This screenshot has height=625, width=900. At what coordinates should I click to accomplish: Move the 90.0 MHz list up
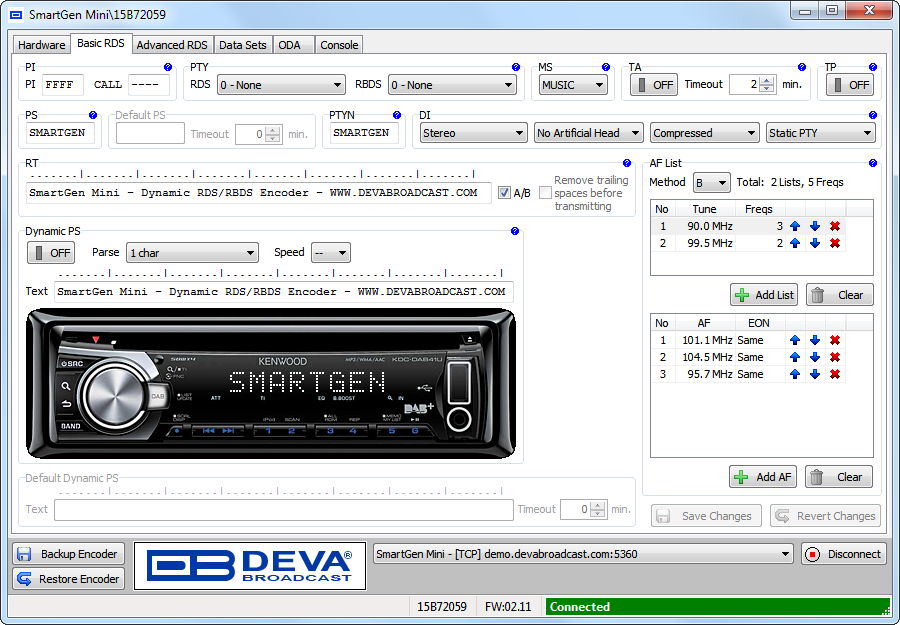click(x=795, y=226)
